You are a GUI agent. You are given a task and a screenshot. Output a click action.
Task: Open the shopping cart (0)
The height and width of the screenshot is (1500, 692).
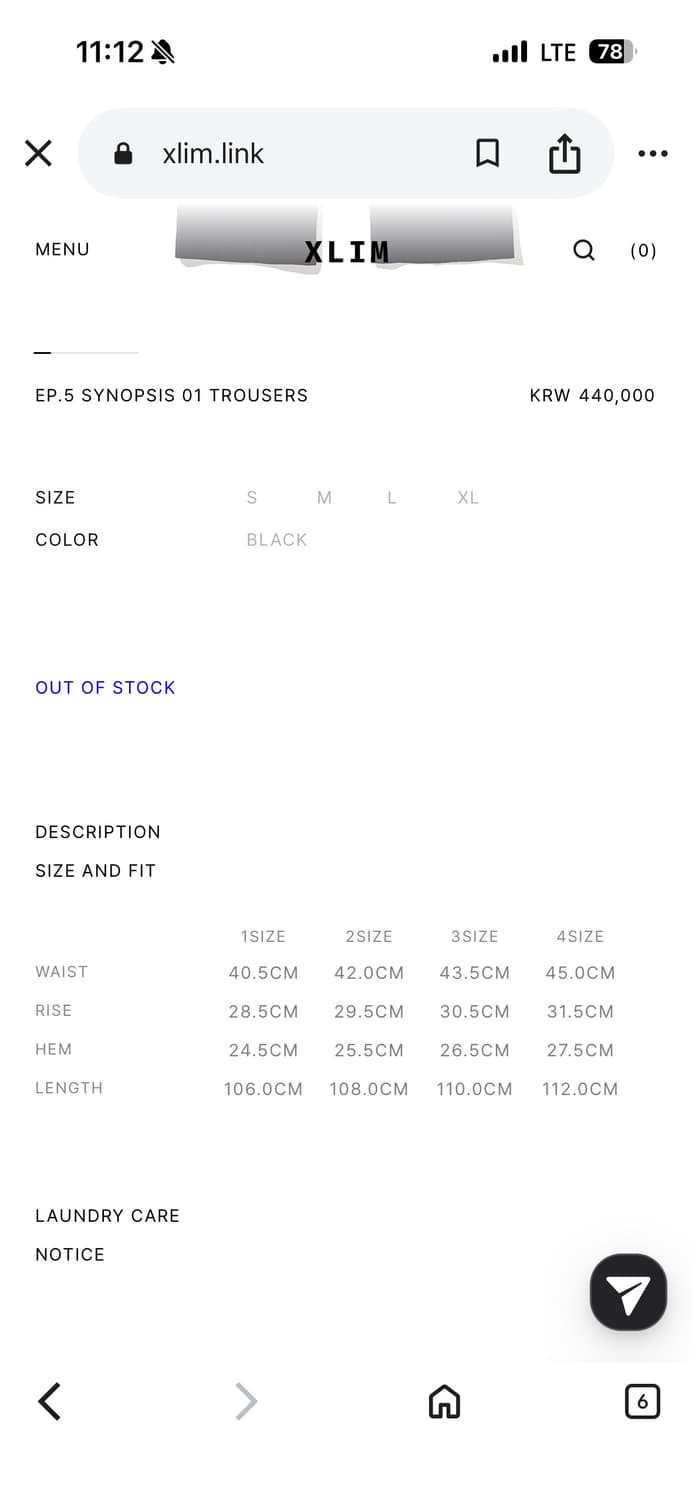(x=643, y=251)
